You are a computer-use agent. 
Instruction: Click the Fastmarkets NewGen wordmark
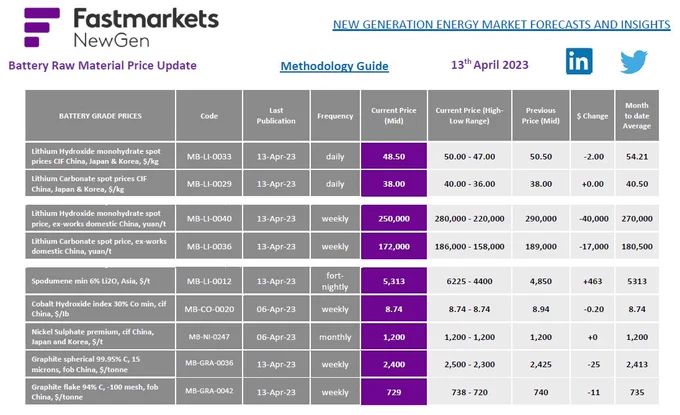click(146, 28)
